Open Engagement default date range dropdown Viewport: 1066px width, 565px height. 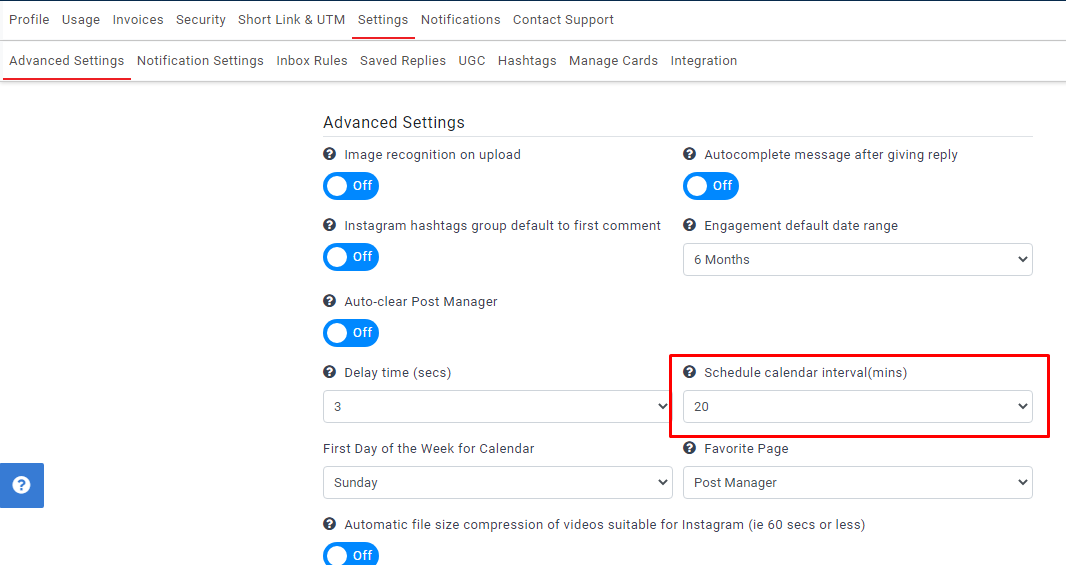coord(857,260)
